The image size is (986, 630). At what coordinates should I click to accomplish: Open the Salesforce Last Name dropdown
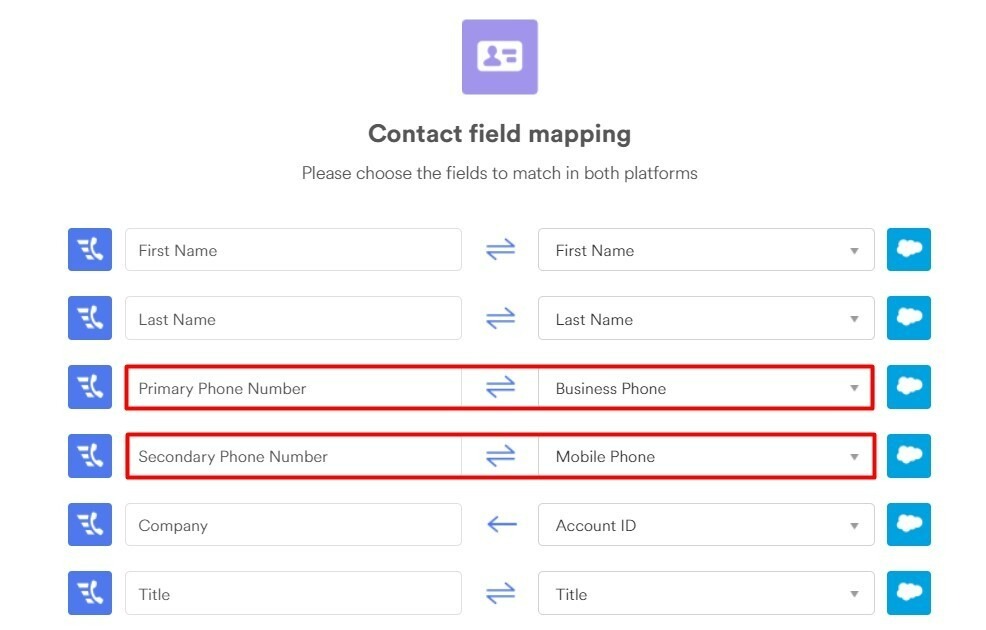tap(706, 318)
